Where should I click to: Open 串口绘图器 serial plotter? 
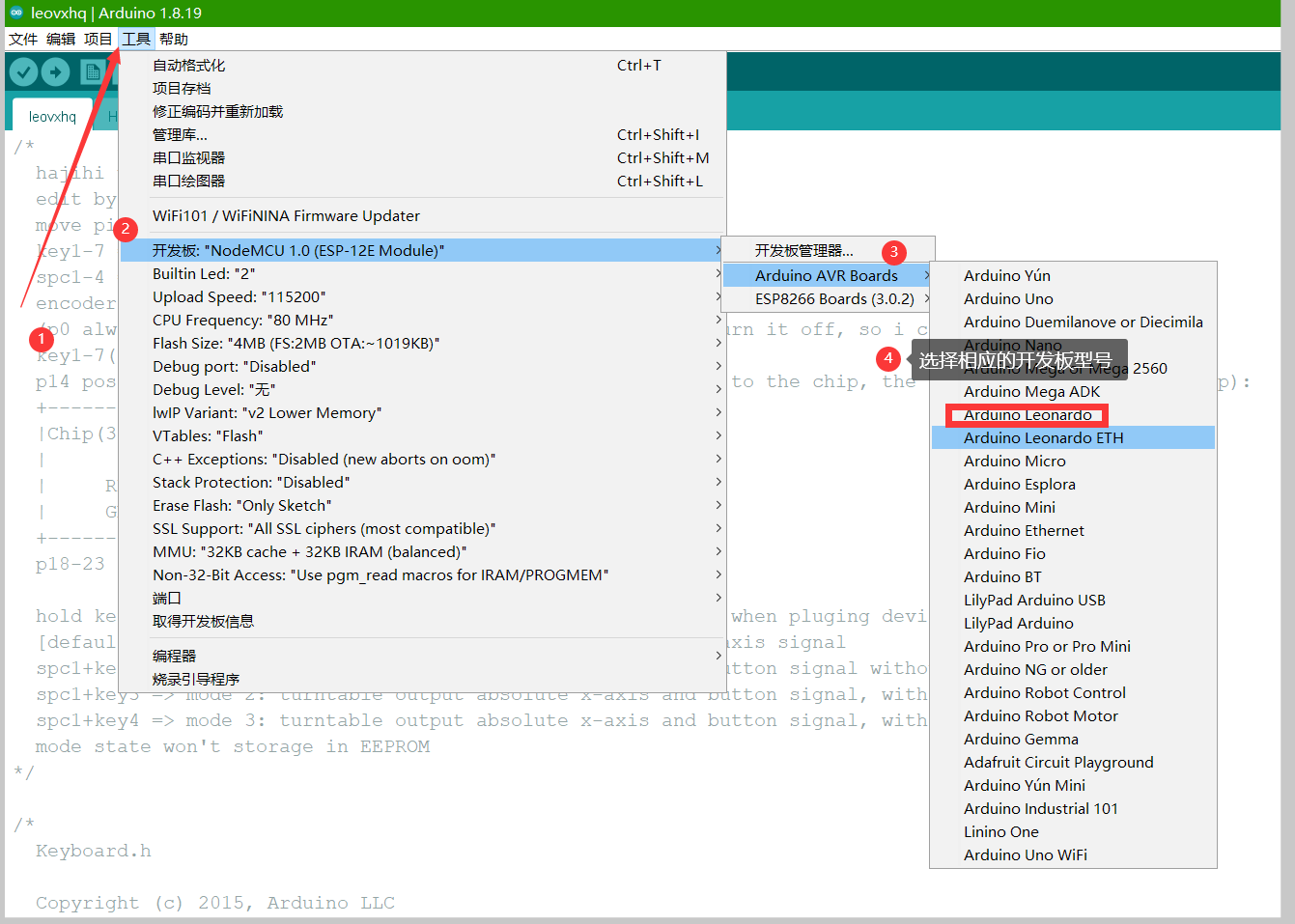(423, 182)
